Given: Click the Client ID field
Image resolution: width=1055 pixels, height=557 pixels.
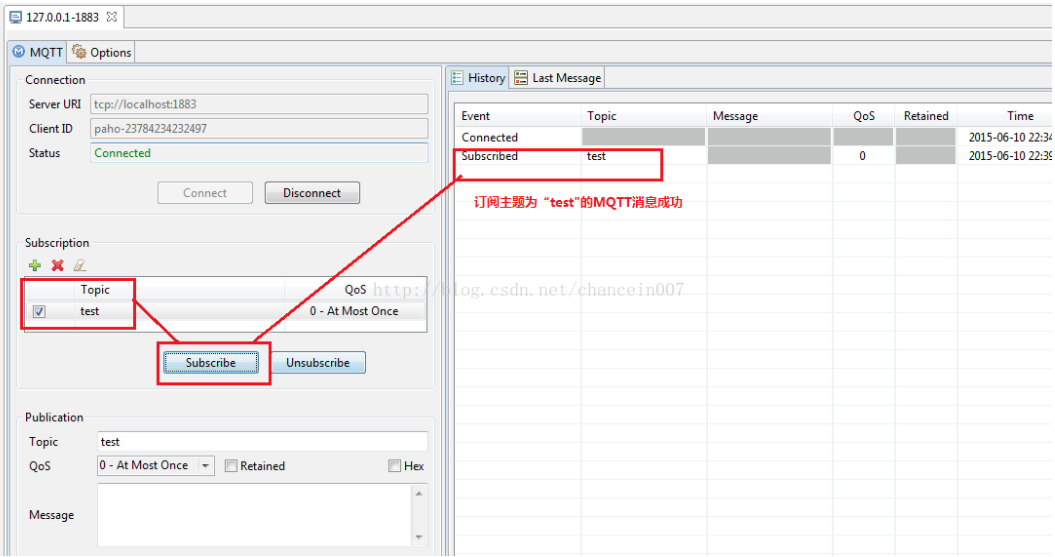Looking at the screenshot, I should click(259, 128).
